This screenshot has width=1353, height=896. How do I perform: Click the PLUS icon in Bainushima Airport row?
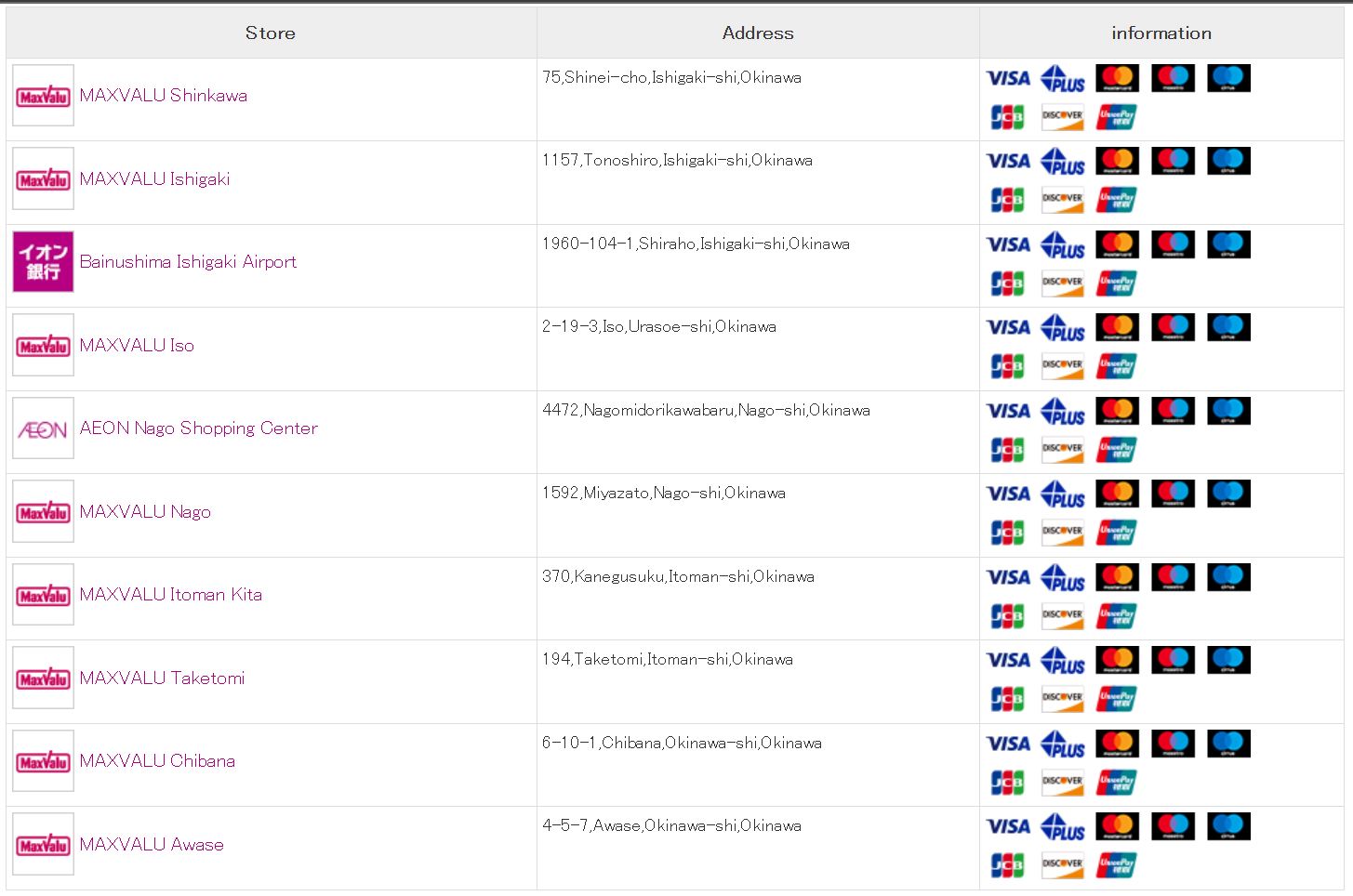[1062, 244]
